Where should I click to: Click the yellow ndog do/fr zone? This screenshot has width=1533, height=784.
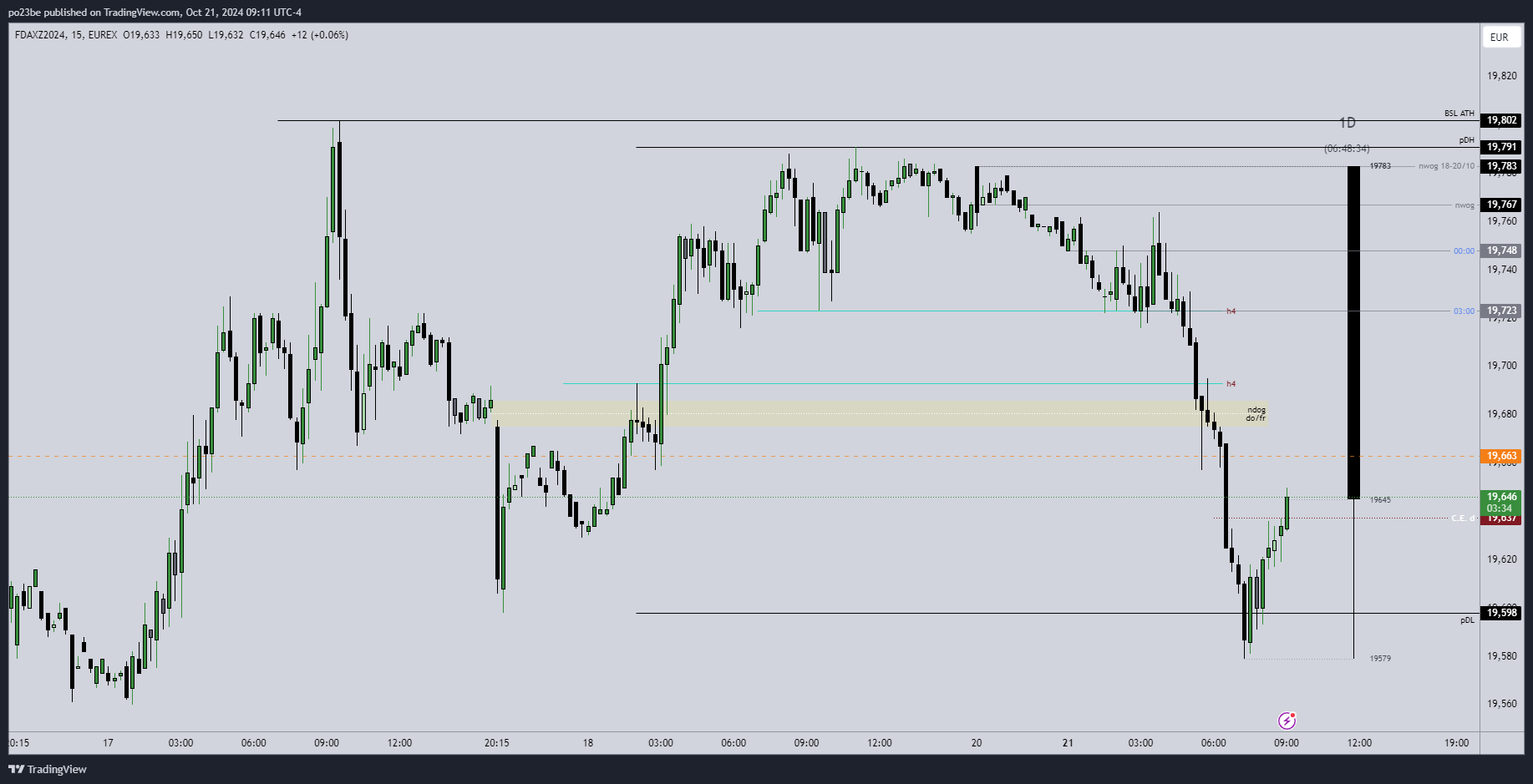point(877,413)
